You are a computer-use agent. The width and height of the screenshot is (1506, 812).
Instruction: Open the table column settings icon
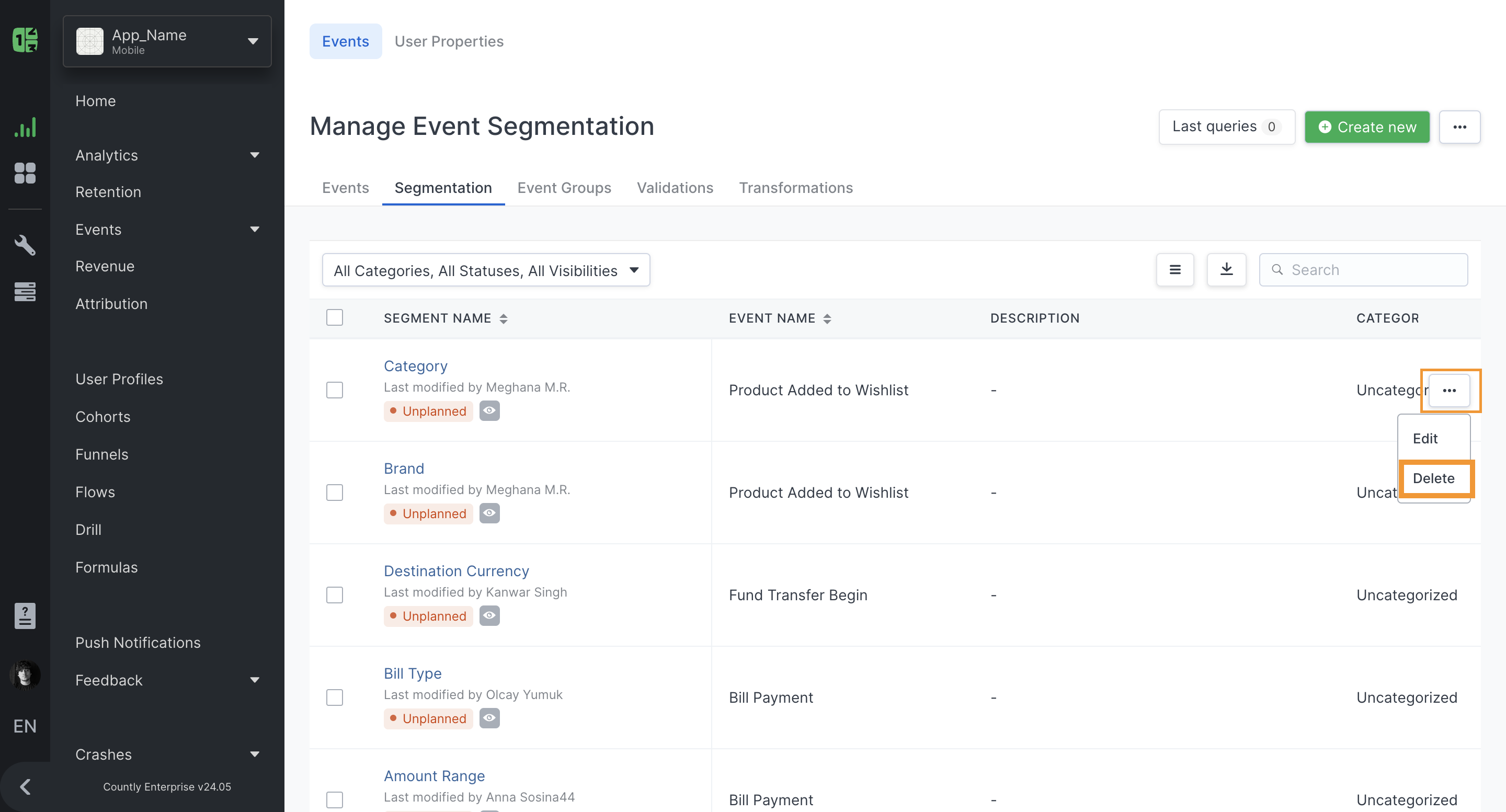(x=1174, y=269)
